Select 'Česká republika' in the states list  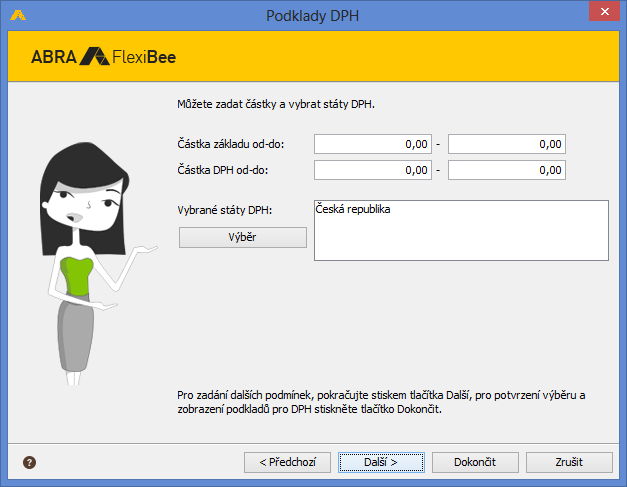(x=353, y=209)
